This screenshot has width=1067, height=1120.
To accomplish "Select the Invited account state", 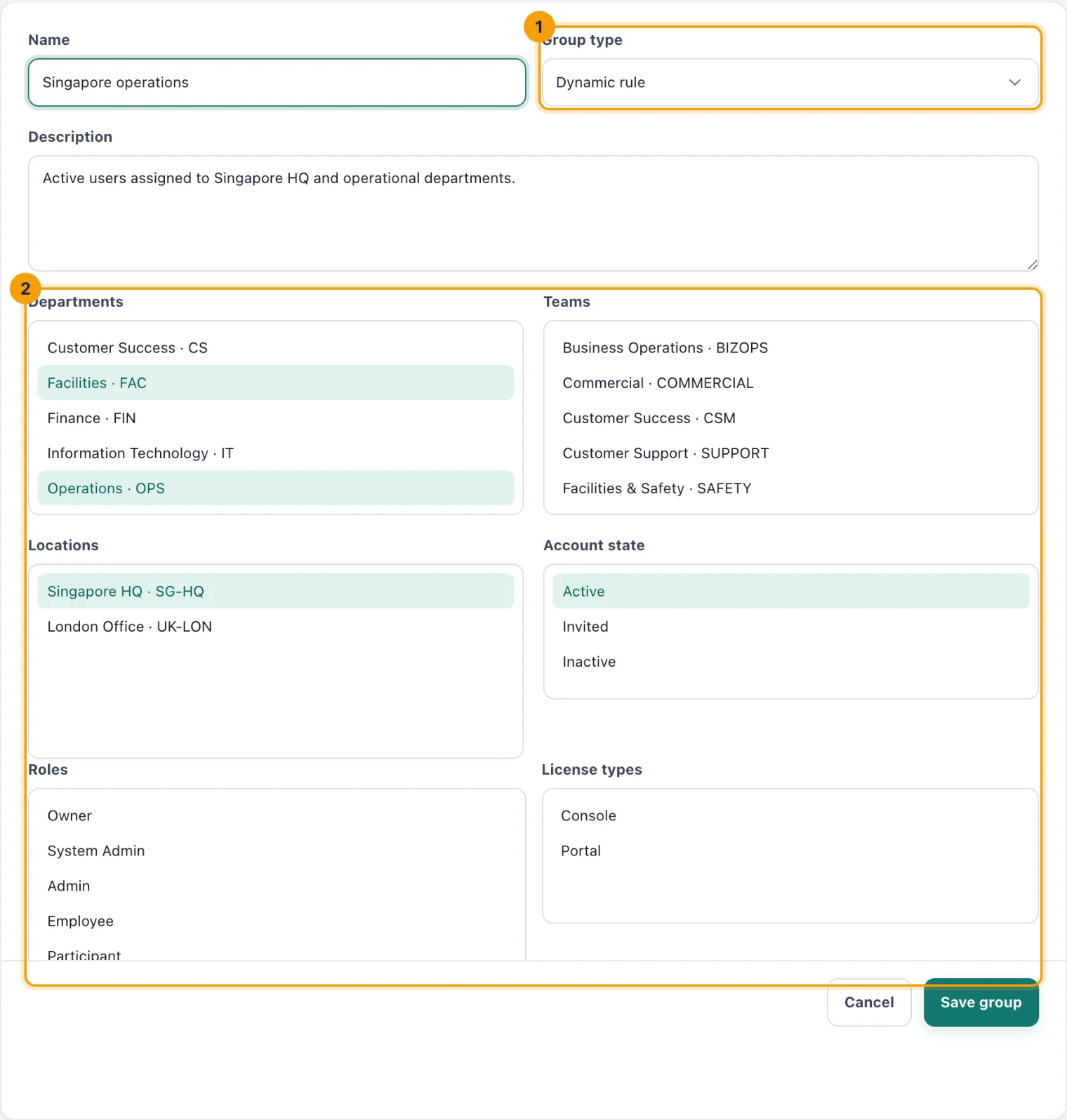I will 791,627.
